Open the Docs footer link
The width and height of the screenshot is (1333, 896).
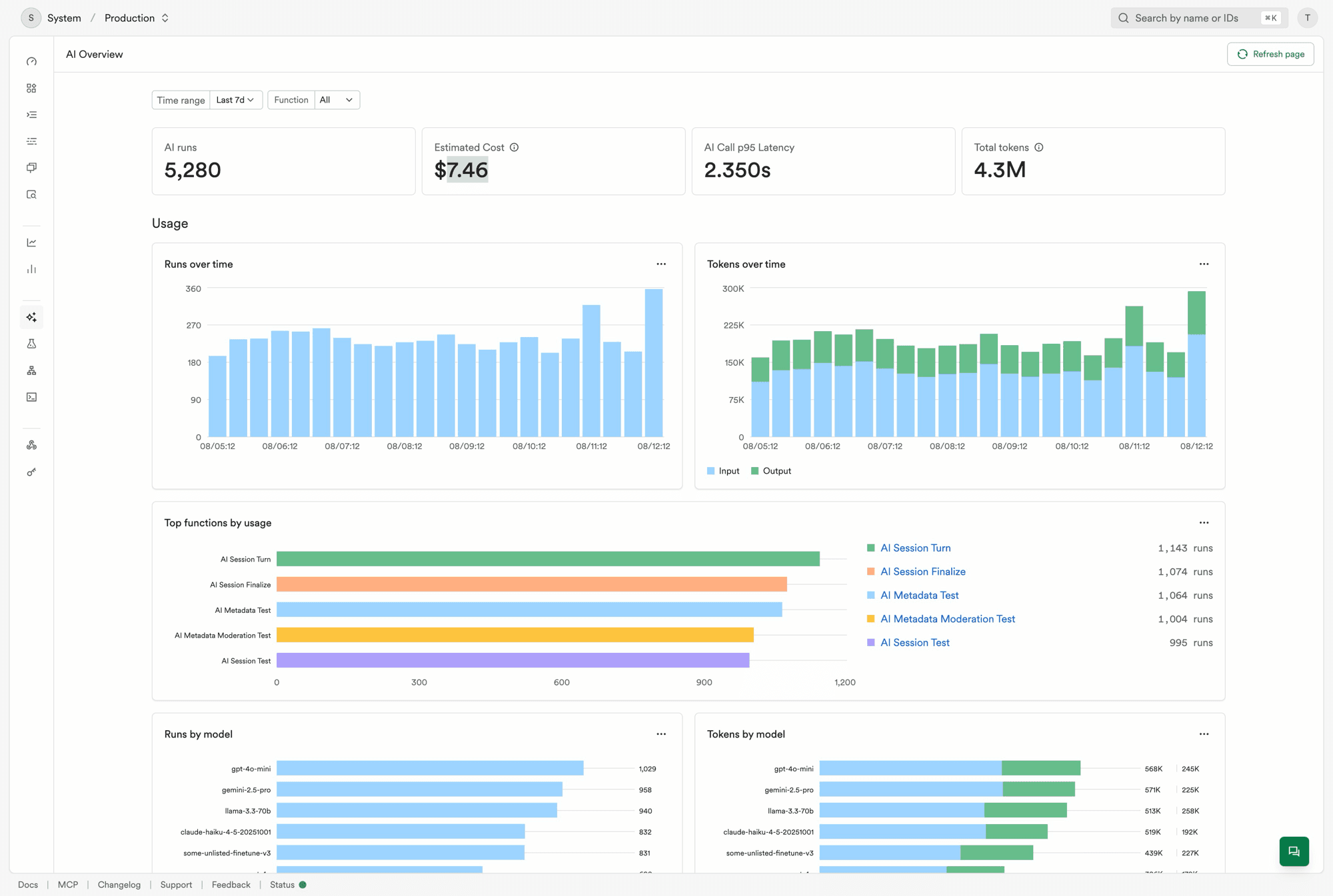click(28, 885)
